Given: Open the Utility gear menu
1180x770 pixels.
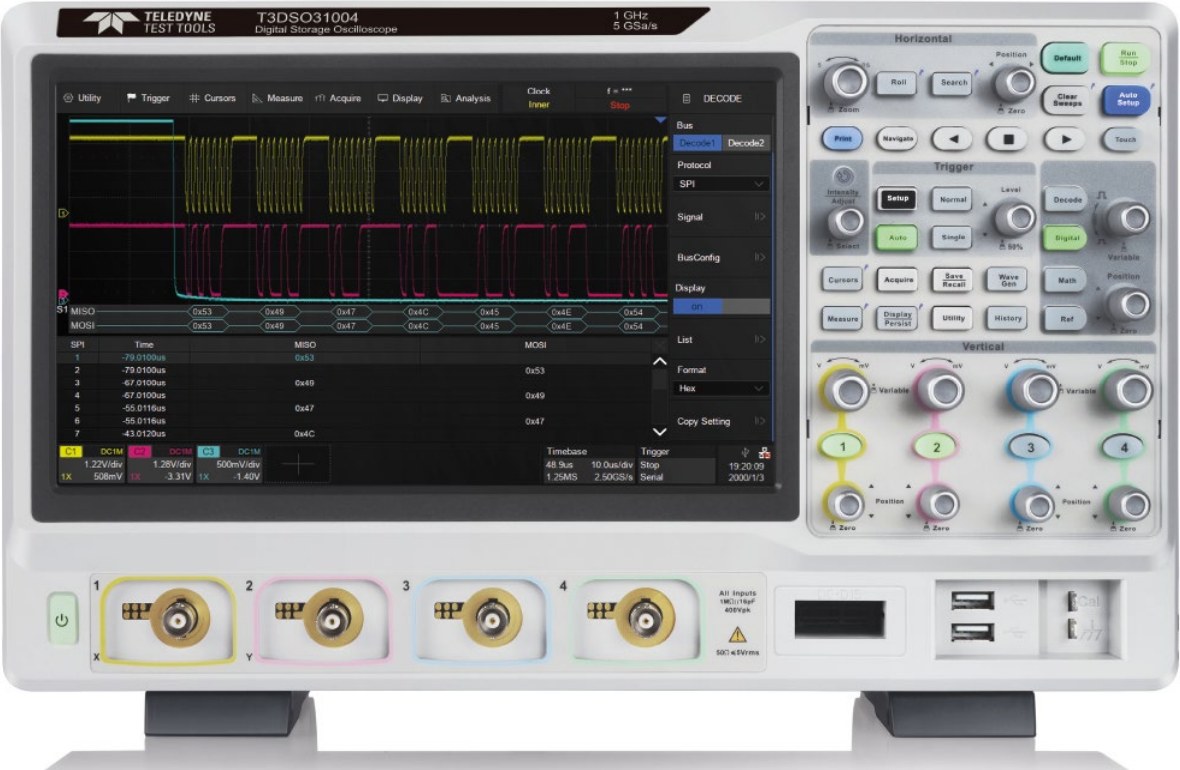Looking at the screenshot, I should [82, 98].
